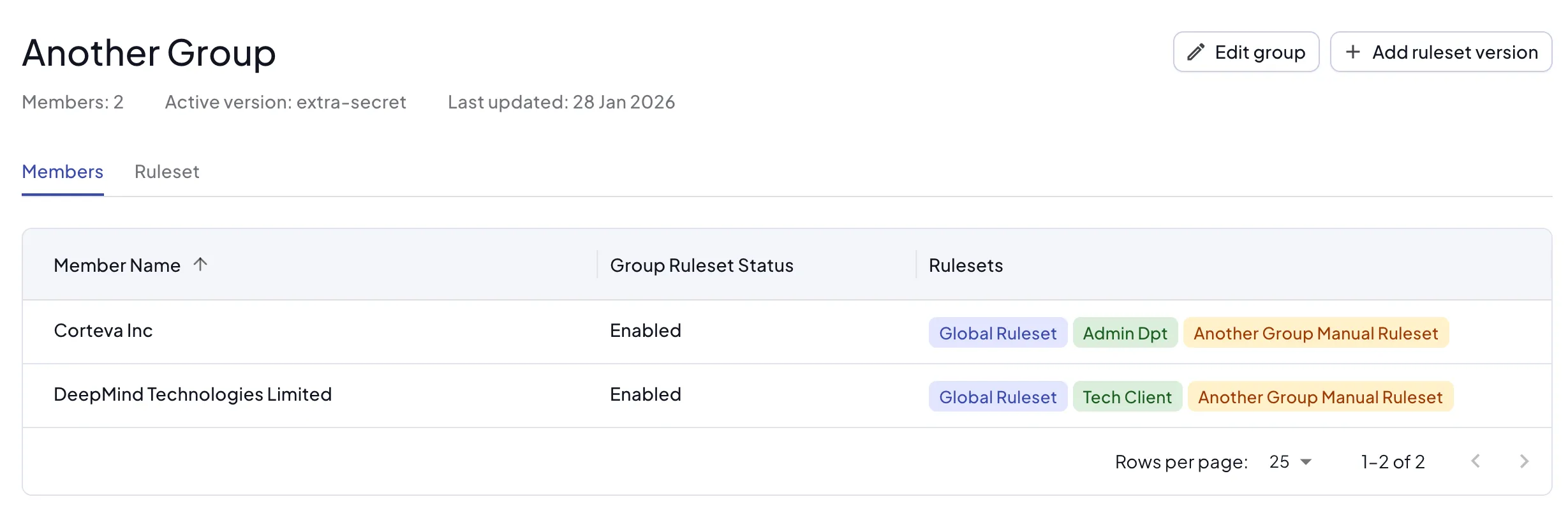
Task: Select the Members tab
Action: pos(63,172)
